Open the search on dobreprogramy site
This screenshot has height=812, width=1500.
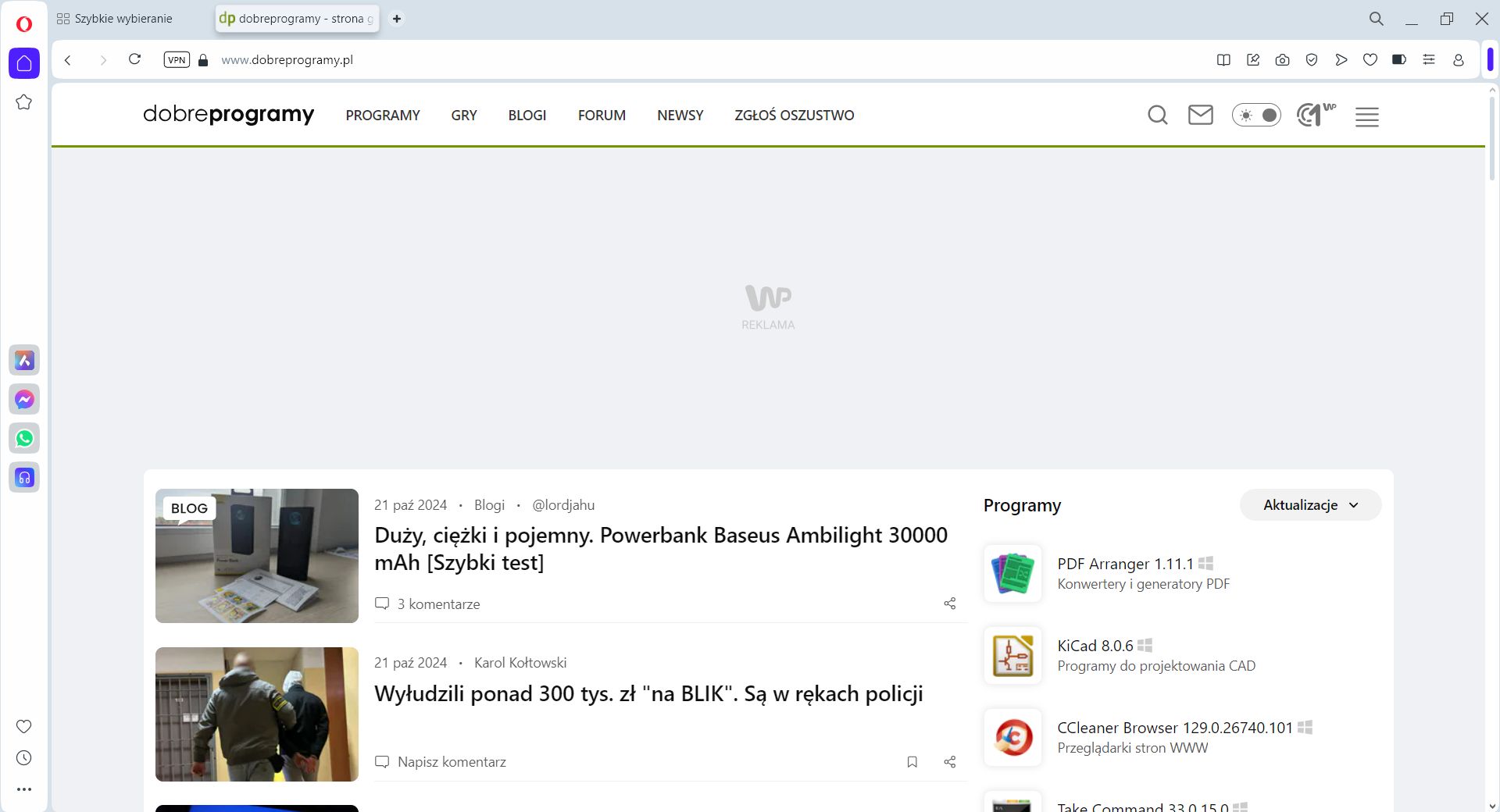[x=1158, y=115]
